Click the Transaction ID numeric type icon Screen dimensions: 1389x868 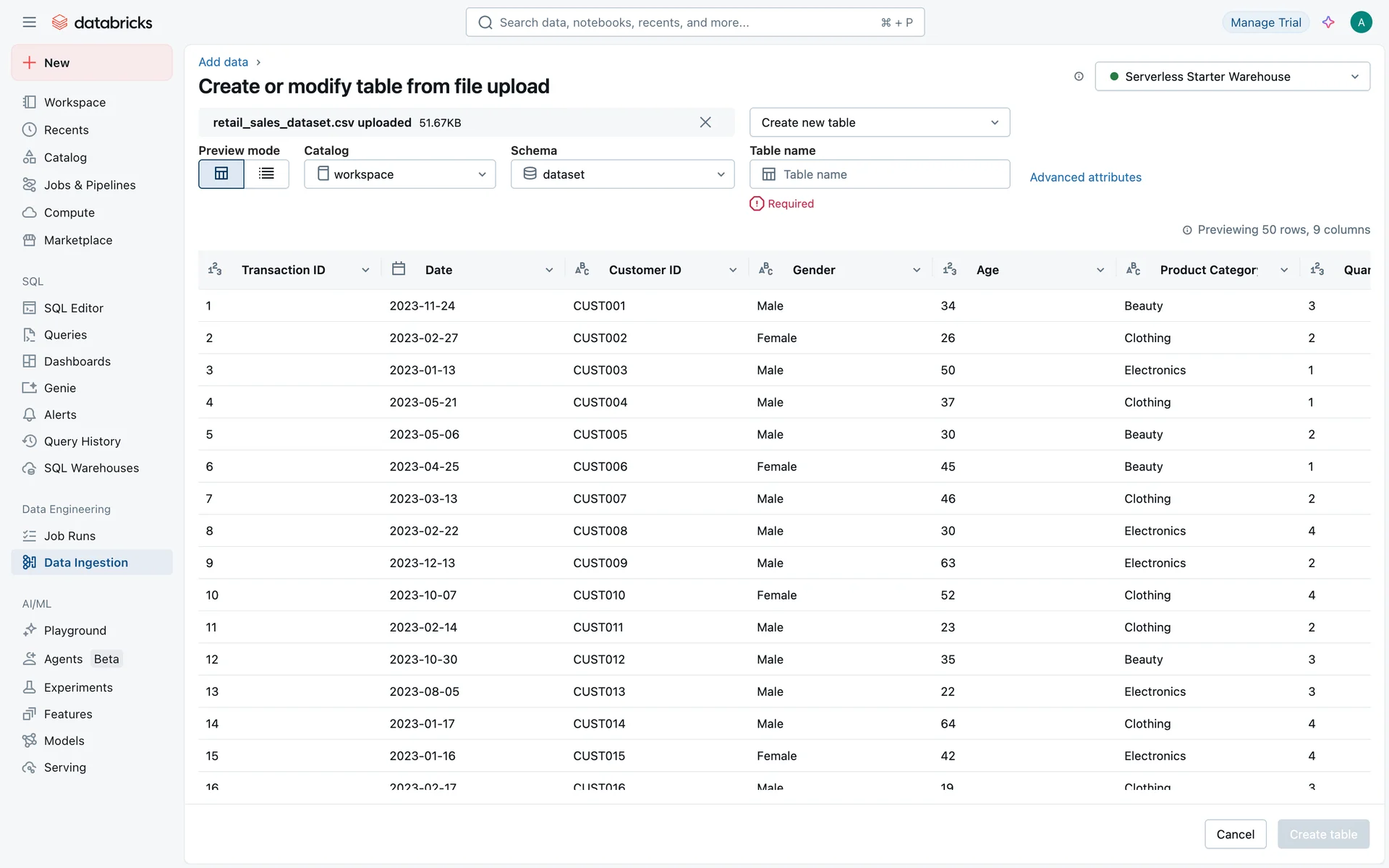pos(215,269)
